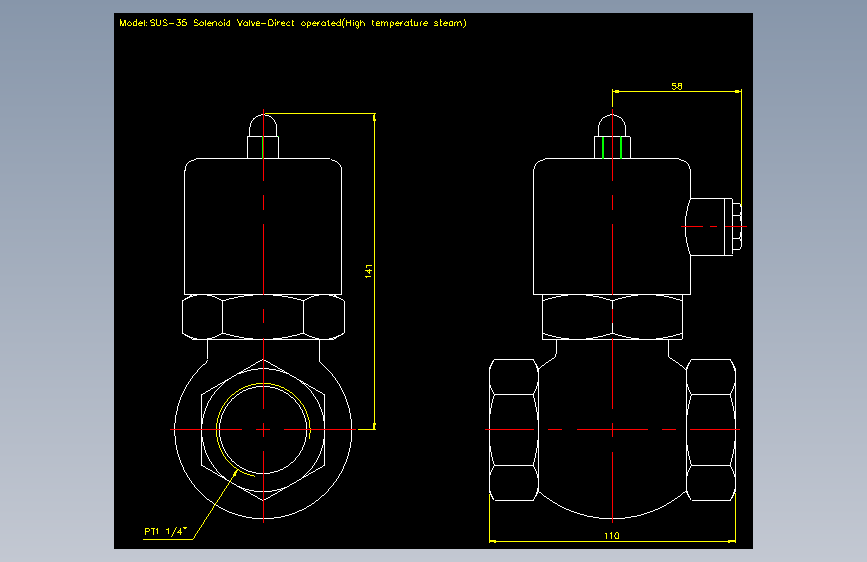Select the '110' length dimension value

coord(612,535)
